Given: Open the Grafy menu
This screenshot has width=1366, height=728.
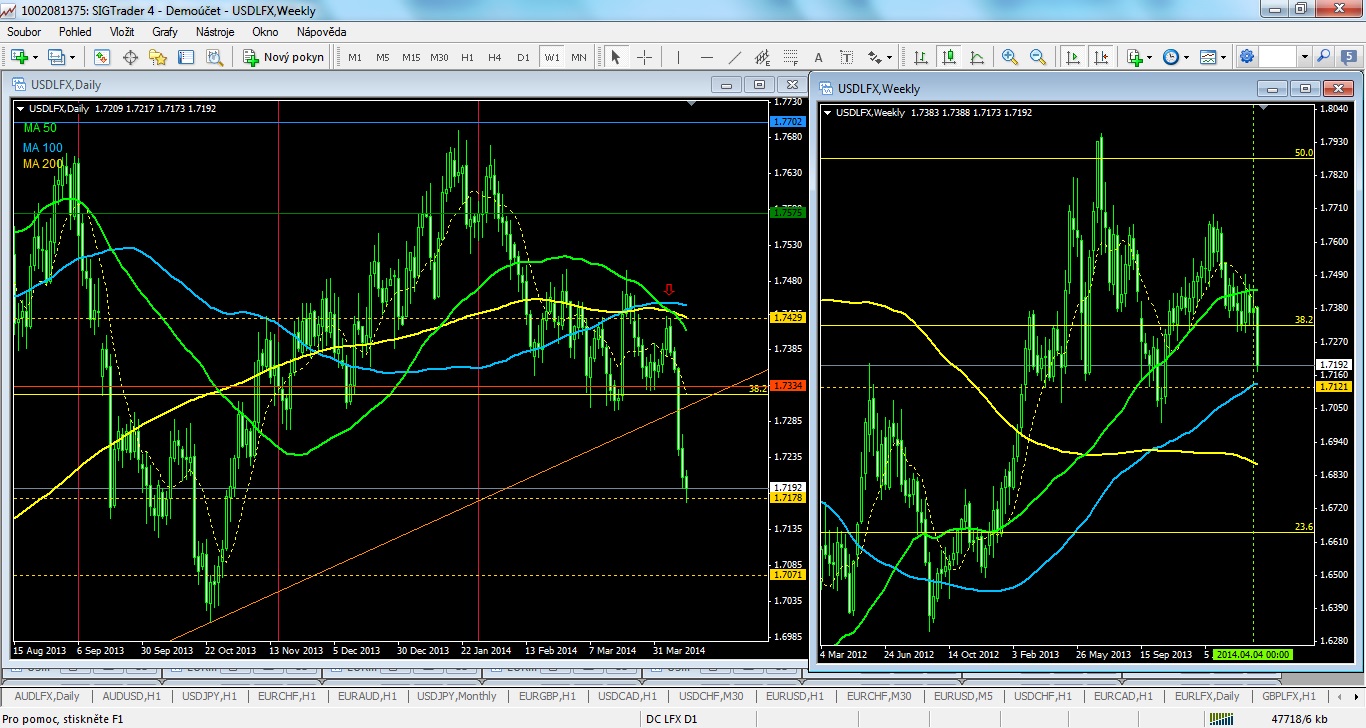Looking at the screenshot, I should click(165, 32).
